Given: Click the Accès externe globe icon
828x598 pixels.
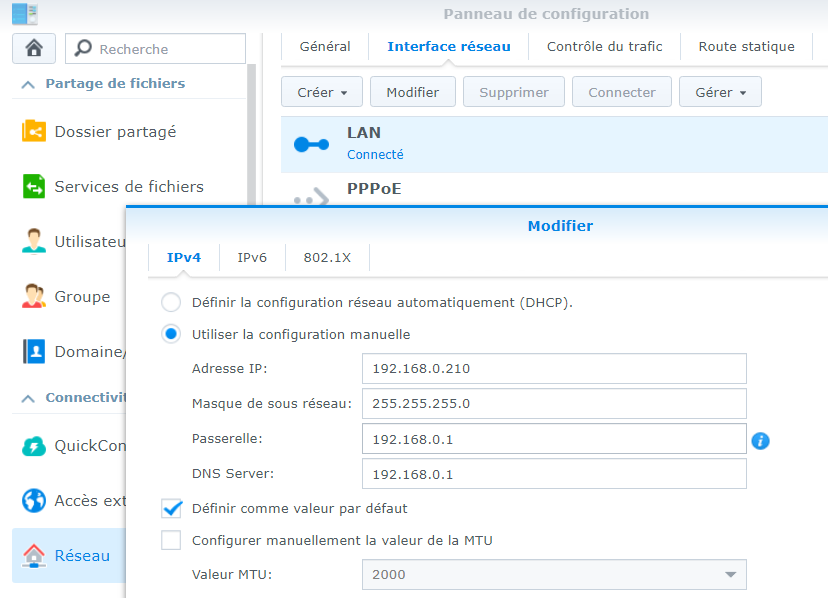Looking at the screenshot, I should (34, 500).
